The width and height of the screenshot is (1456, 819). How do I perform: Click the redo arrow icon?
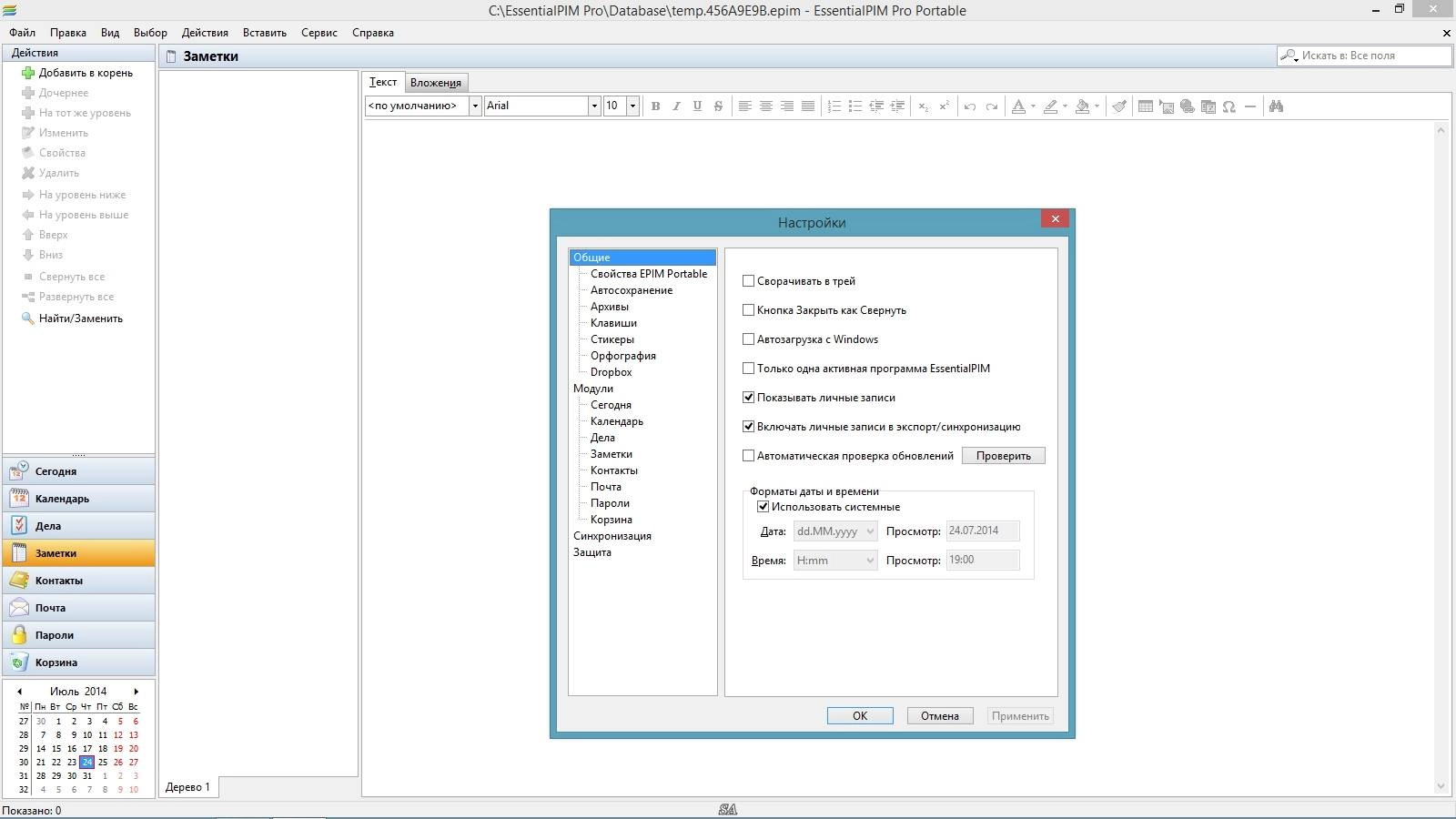(992, 106)
